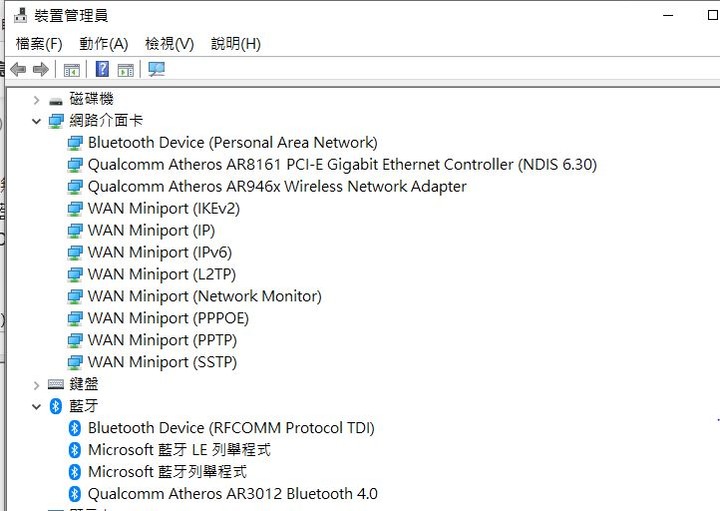This screenshot has height=511, width=720.
Task: Click the Qualcomm Atheros AR3012 Bluetooth icon
Action: (74, 494)
